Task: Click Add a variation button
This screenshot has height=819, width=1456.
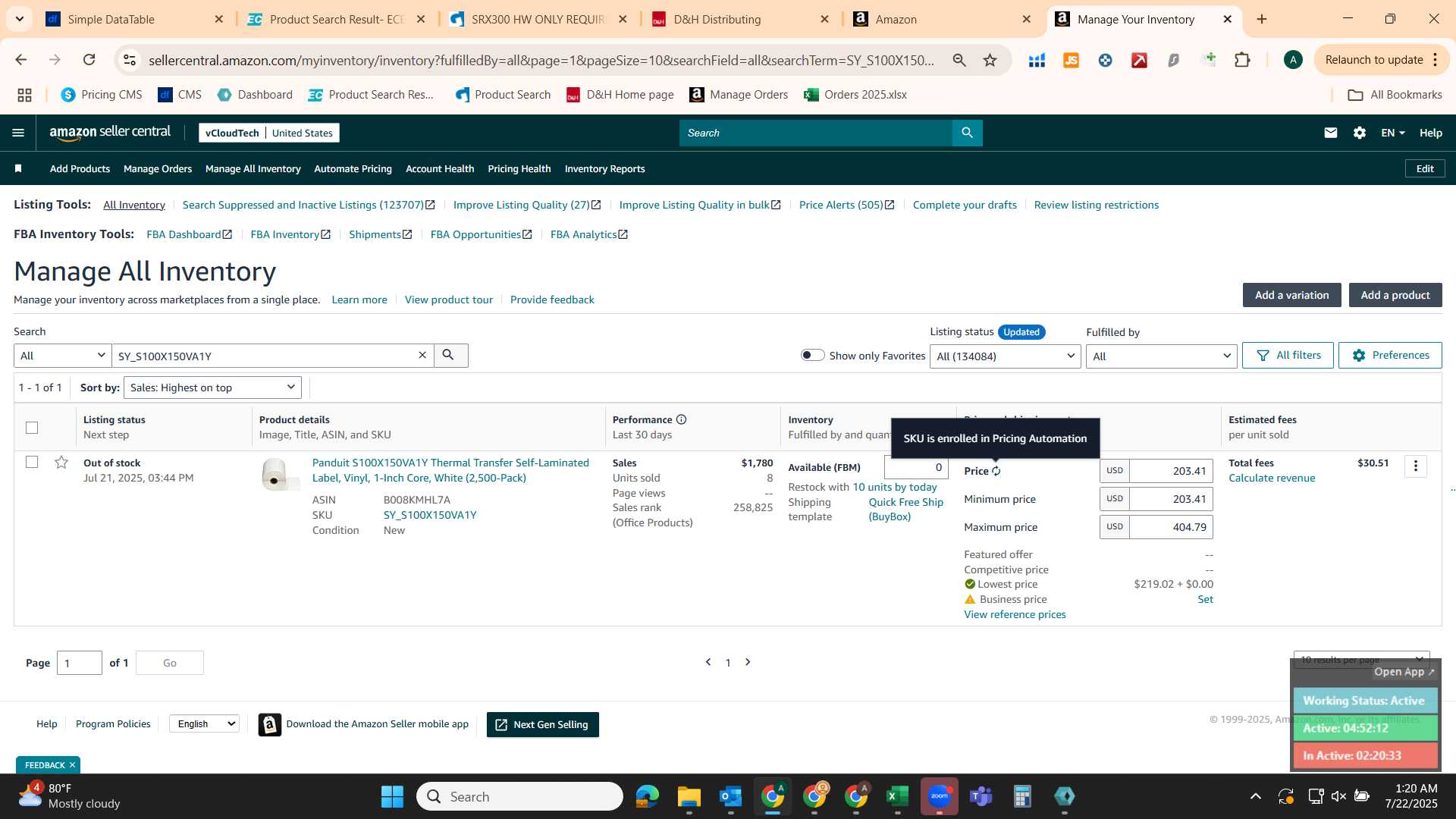Action: point(1291,295)
